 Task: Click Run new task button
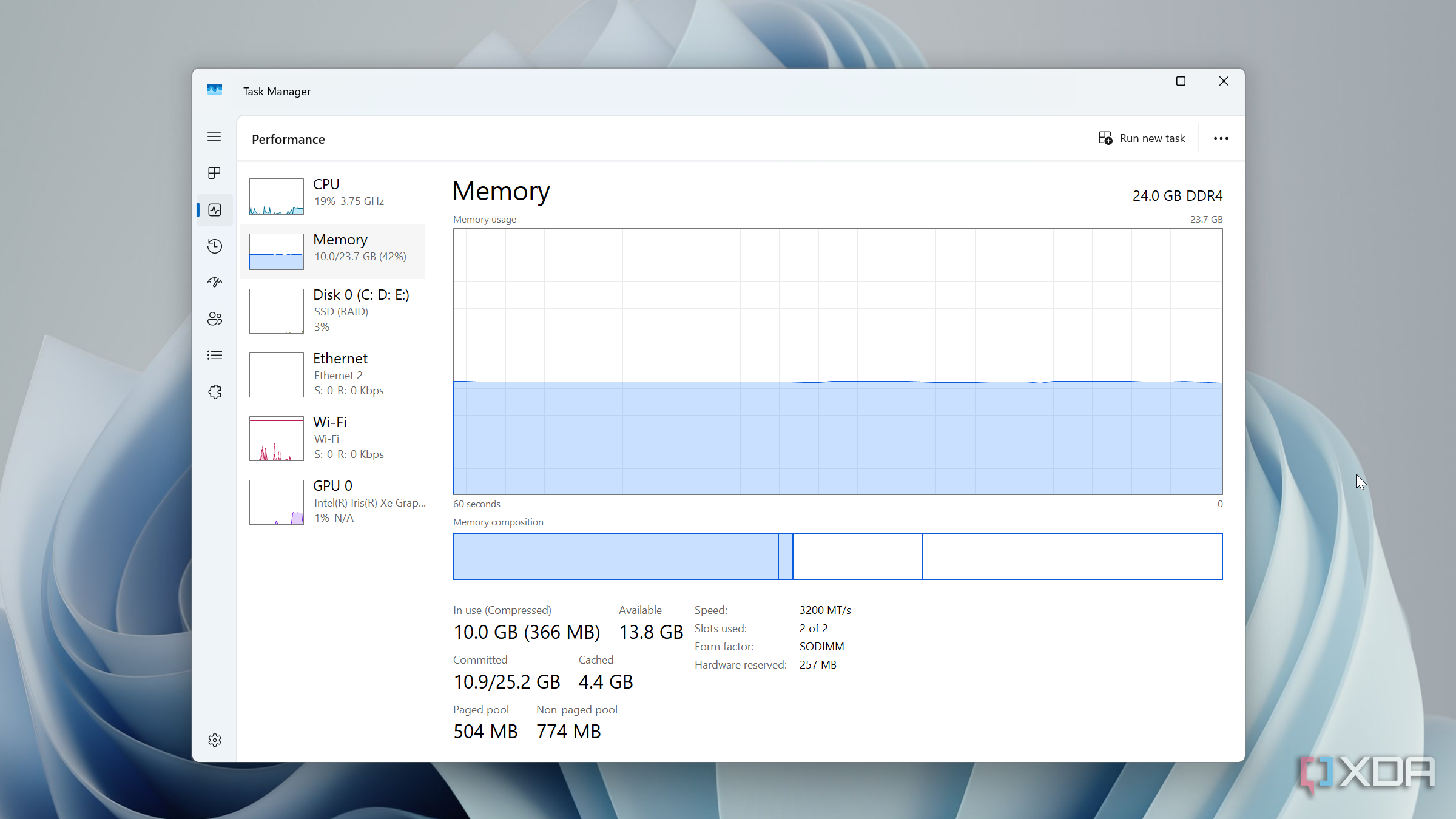pos(1142,138)
